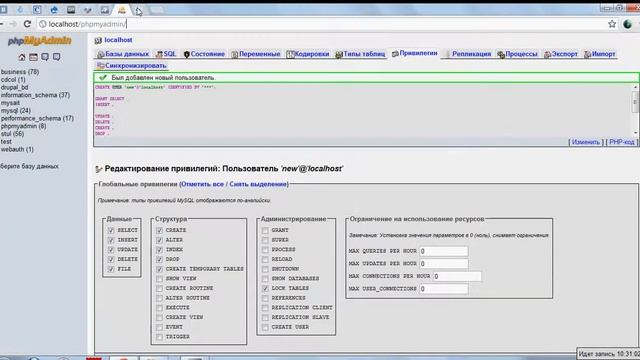The width and height of the screenshot is (640, 360).
Task: Enable the EXECUTE privilege
Action: (160, 308)
